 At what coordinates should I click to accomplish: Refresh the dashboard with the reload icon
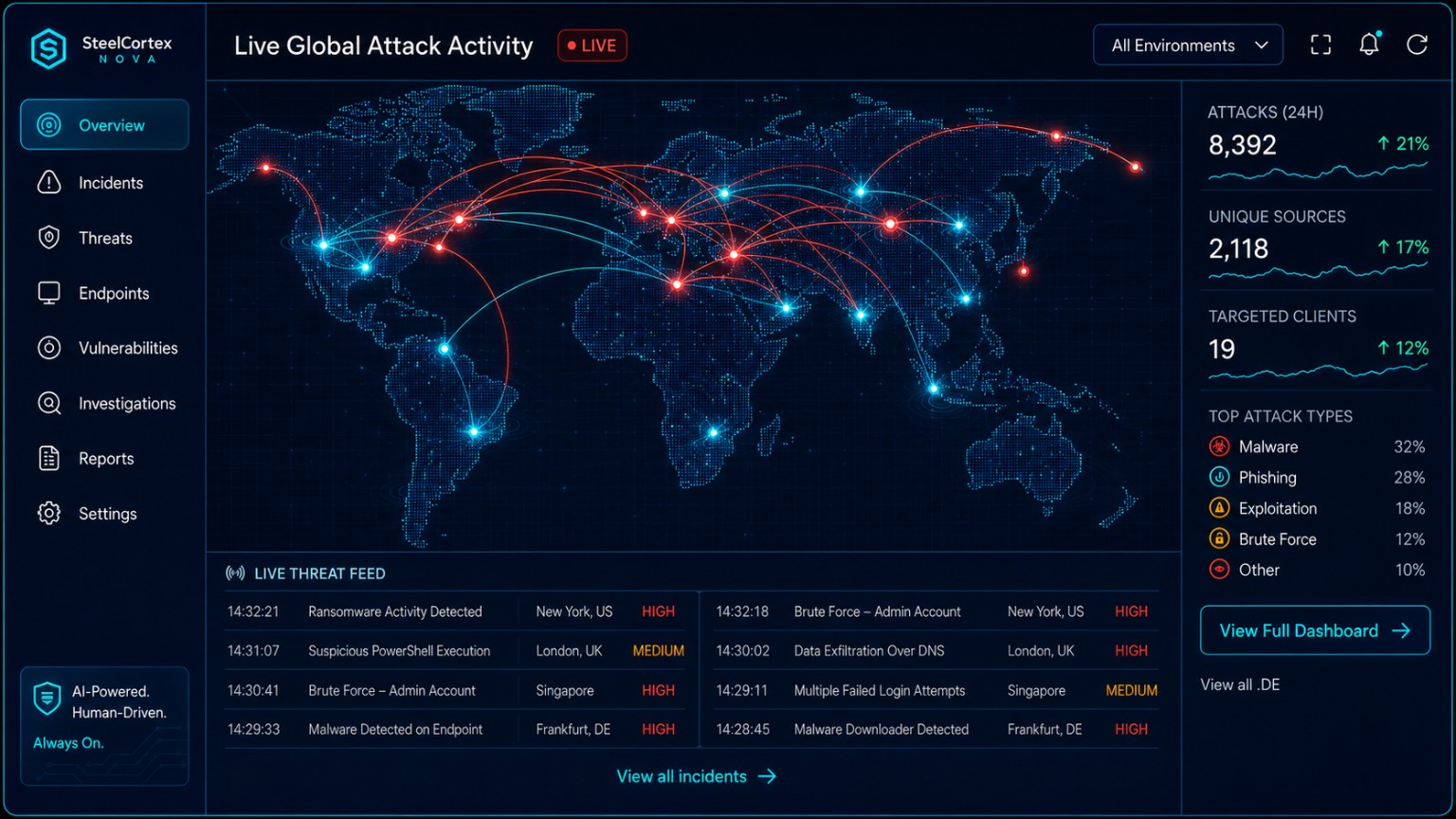[x=1417, y=45]
